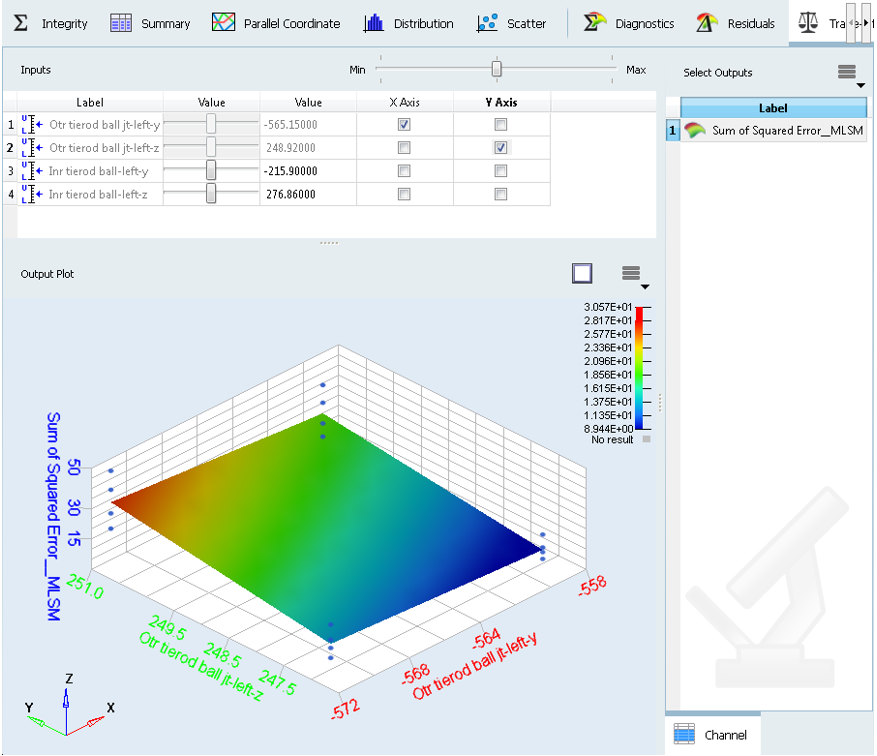
Task: Open the Residuals tab
Action: click(735, 23)
